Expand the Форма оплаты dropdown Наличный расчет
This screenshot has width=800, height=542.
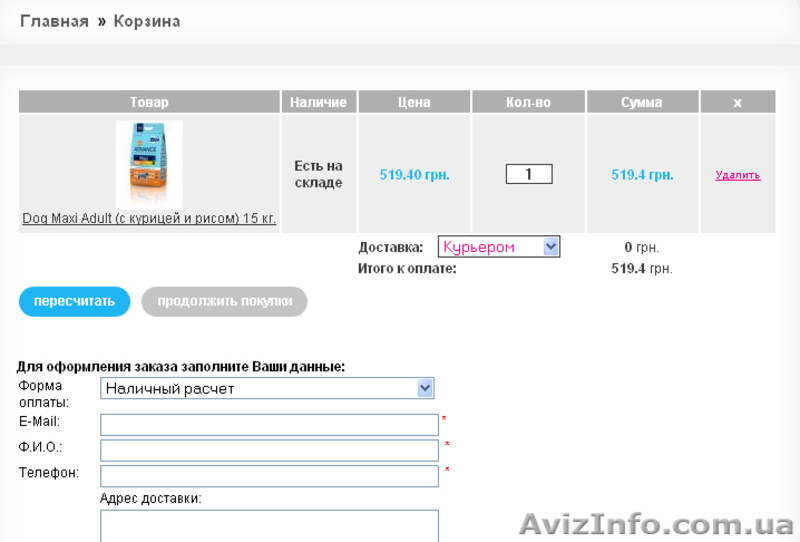[x=267, y=388]
